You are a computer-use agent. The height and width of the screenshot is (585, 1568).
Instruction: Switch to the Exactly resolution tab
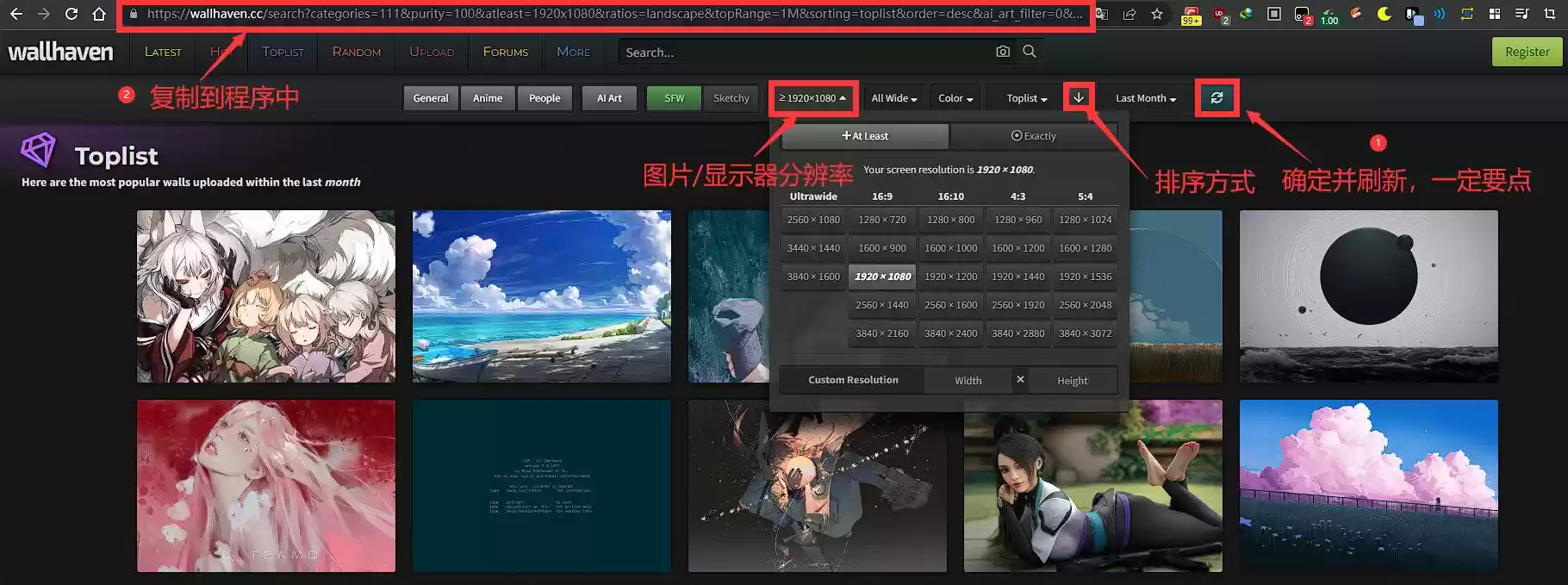tap(1033, 136)
